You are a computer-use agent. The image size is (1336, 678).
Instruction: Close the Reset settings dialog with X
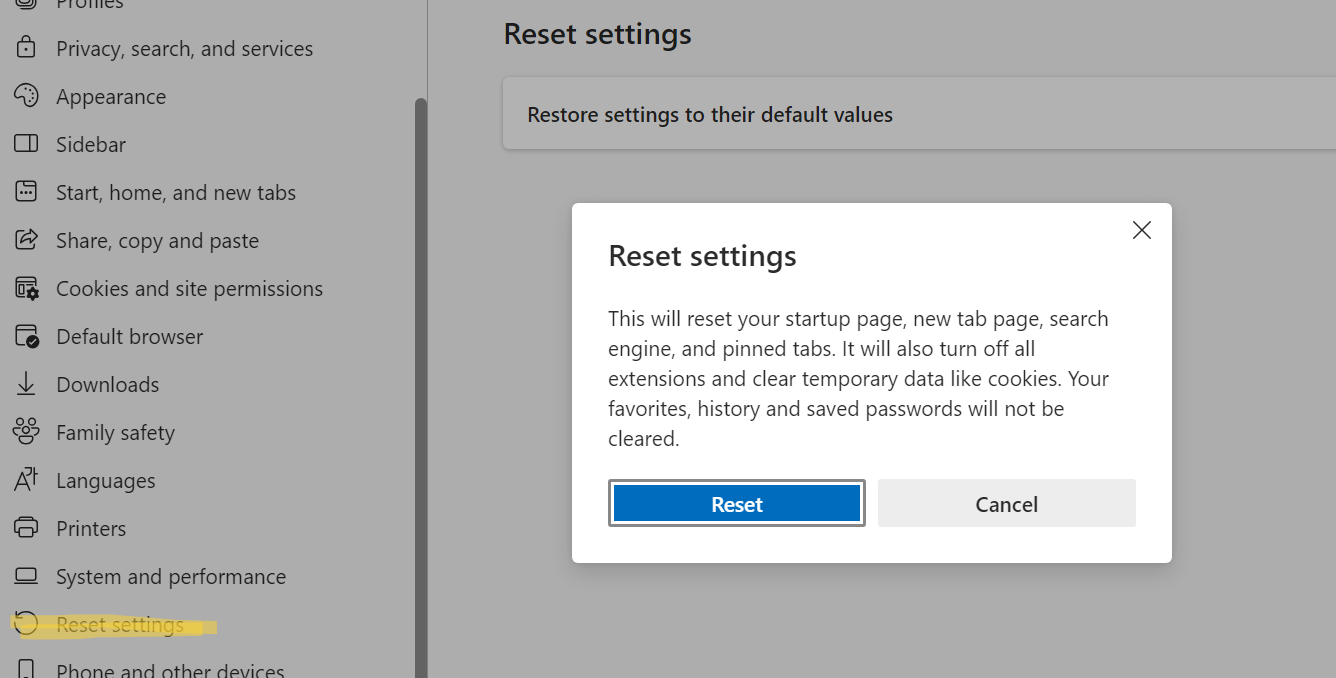point(1142,230)
